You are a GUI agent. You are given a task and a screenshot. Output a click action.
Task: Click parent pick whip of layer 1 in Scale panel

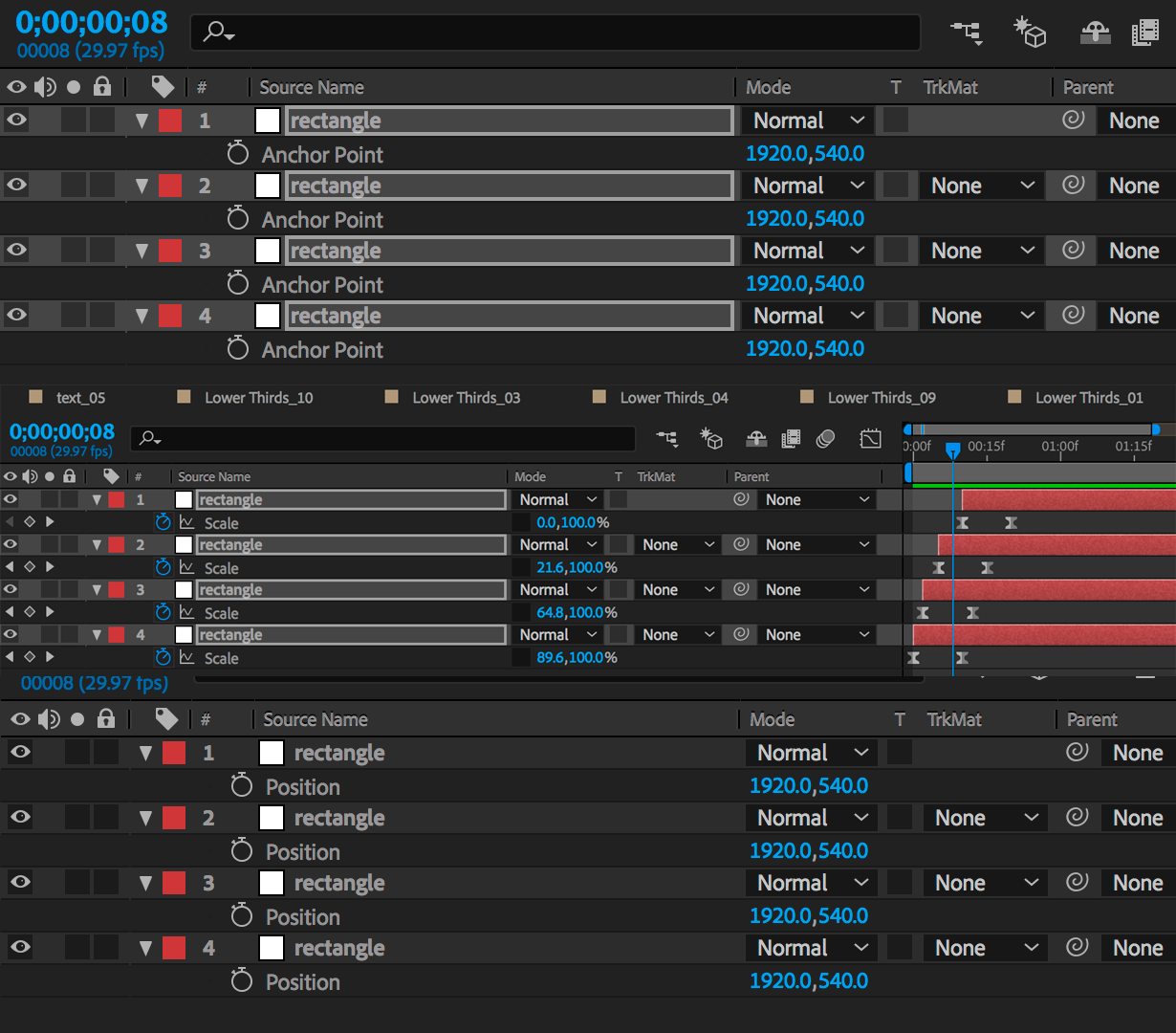[741, 499]
